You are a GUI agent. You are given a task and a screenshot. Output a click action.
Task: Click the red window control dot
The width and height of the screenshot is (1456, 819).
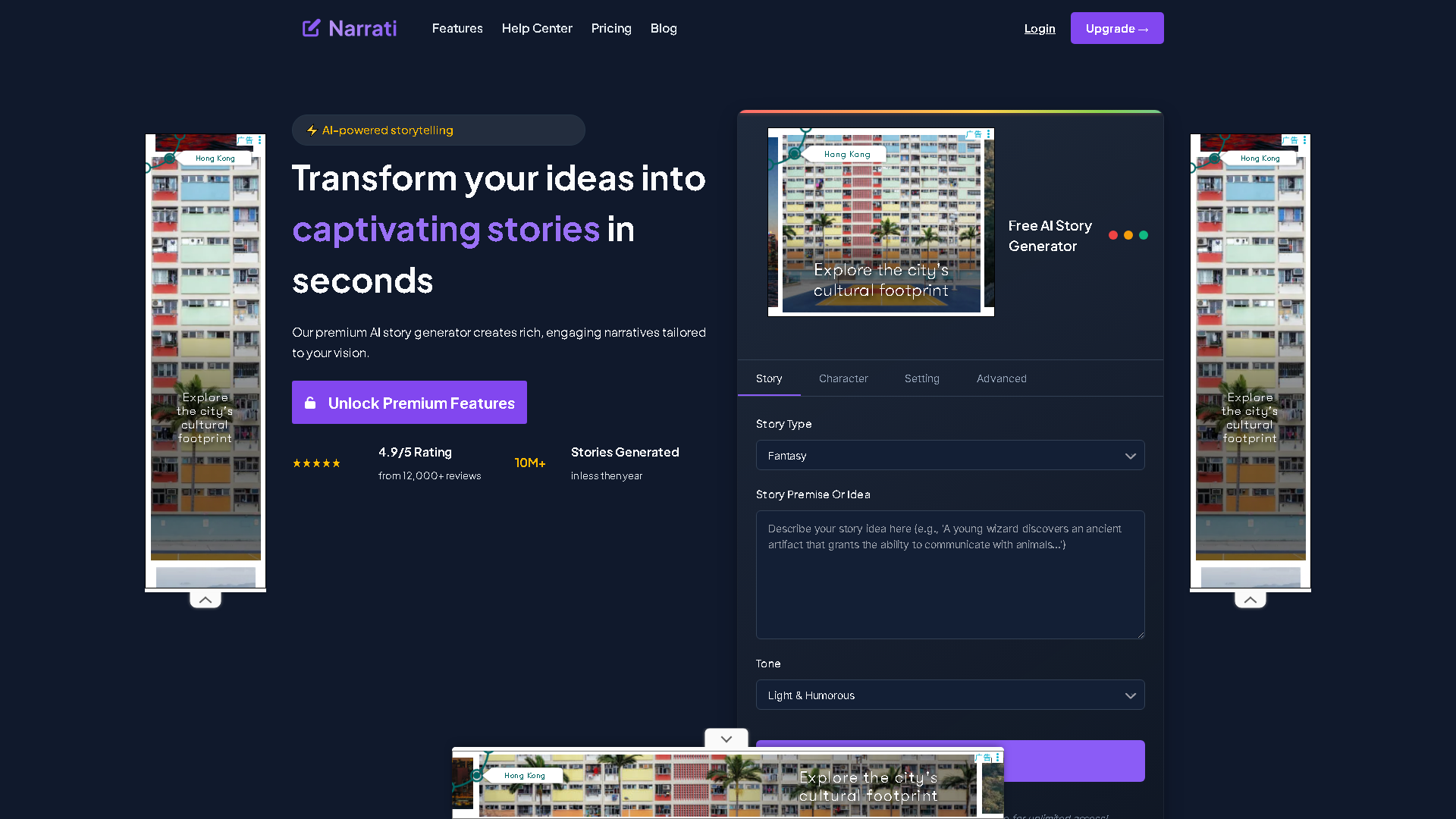pos(1112,235)
